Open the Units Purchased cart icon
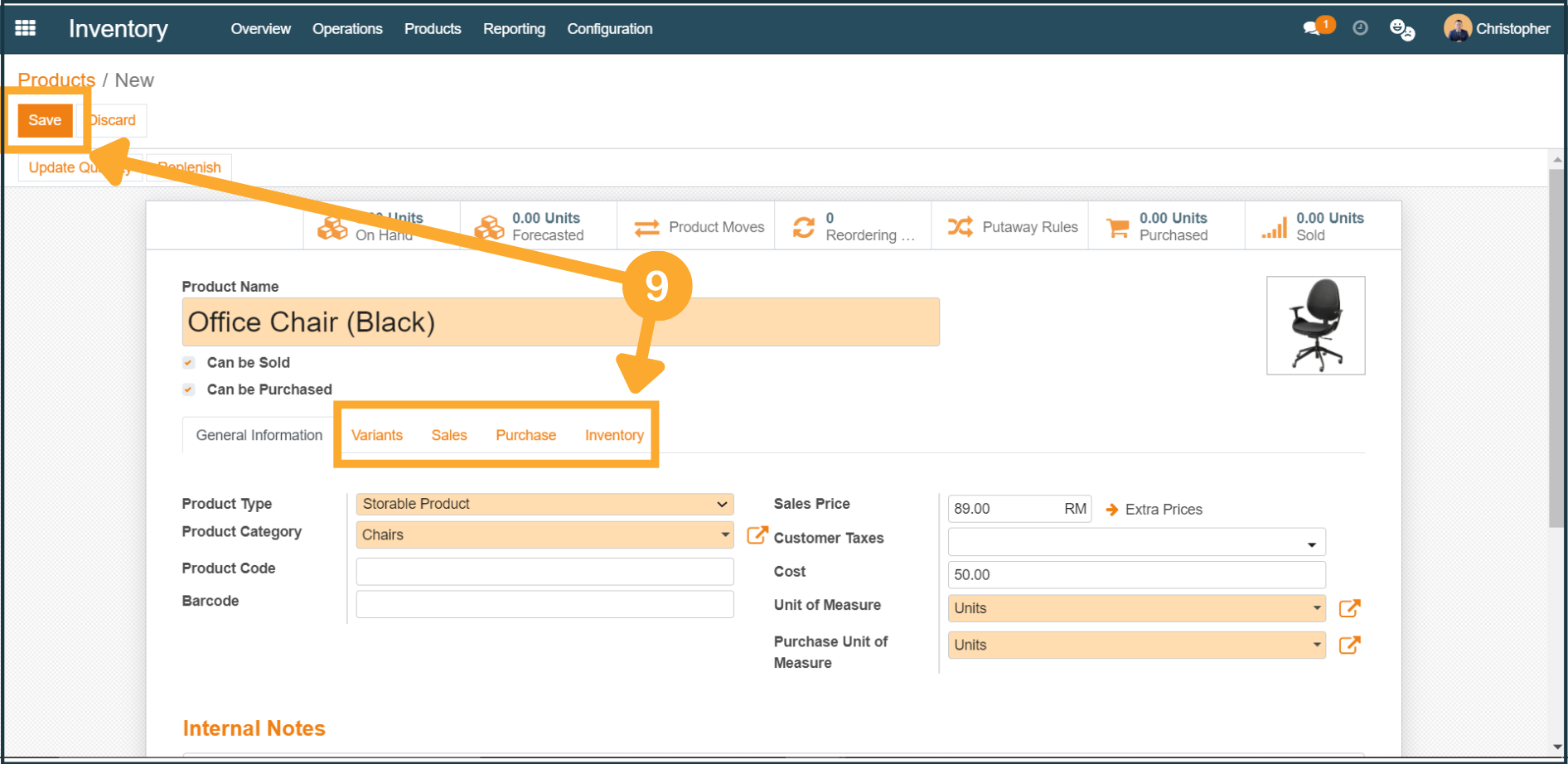The image size is (1568, 764). click(x=1117, y=227)
